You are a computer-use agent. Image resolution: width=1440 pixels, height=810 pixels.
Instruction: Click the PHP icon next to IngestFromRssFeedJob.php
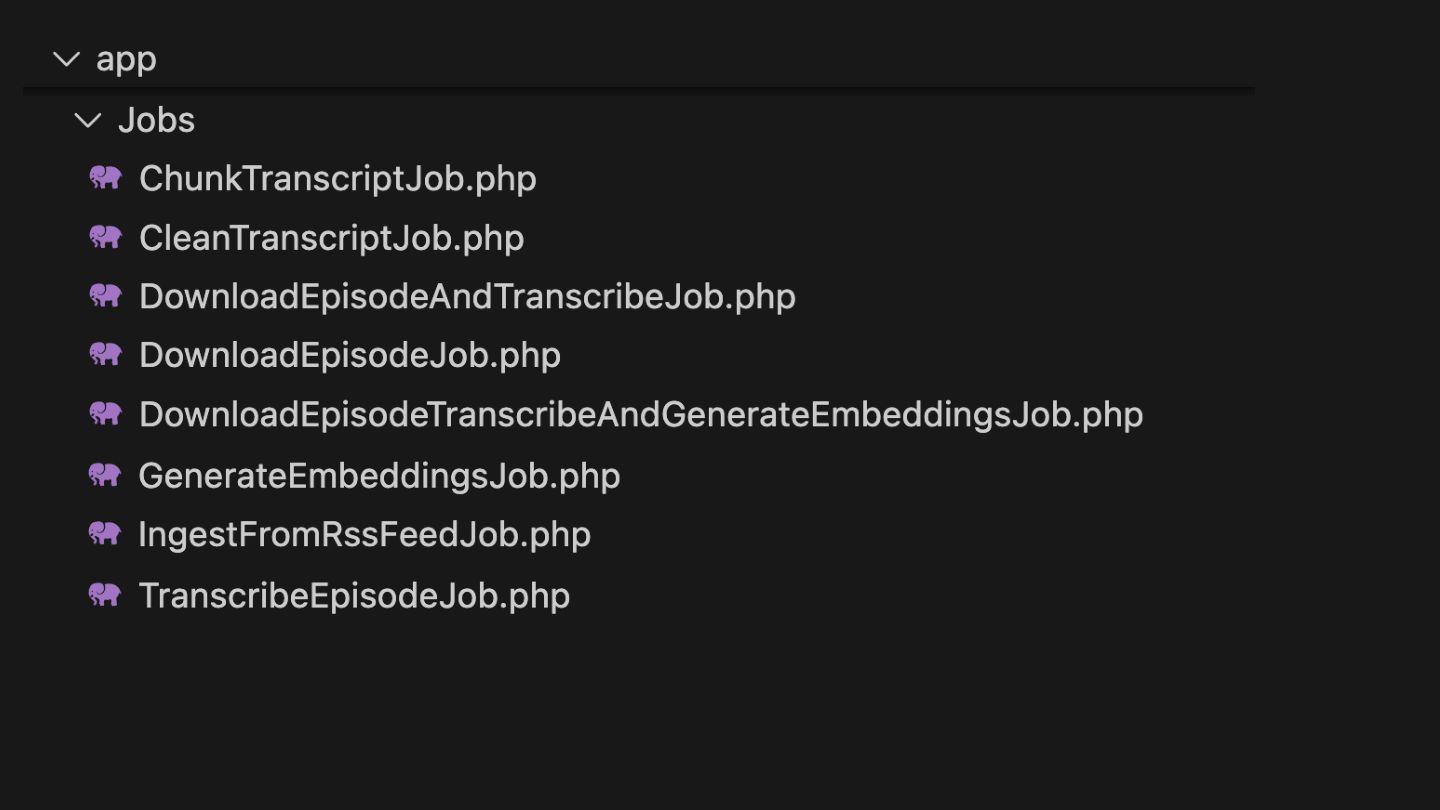(x=105, y=534)
